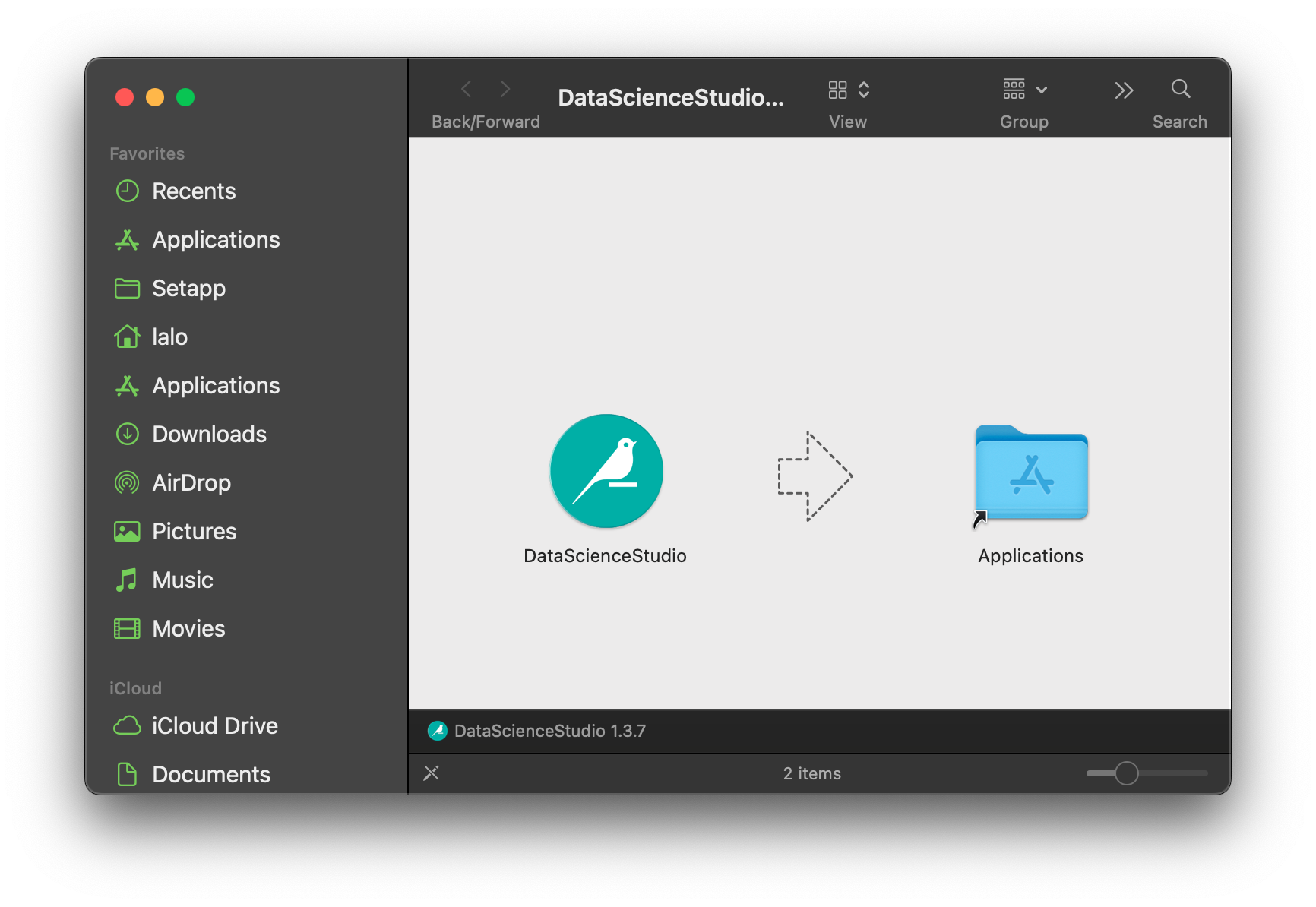
Task: Click the customize path bar icon
Action: point(432,773)
